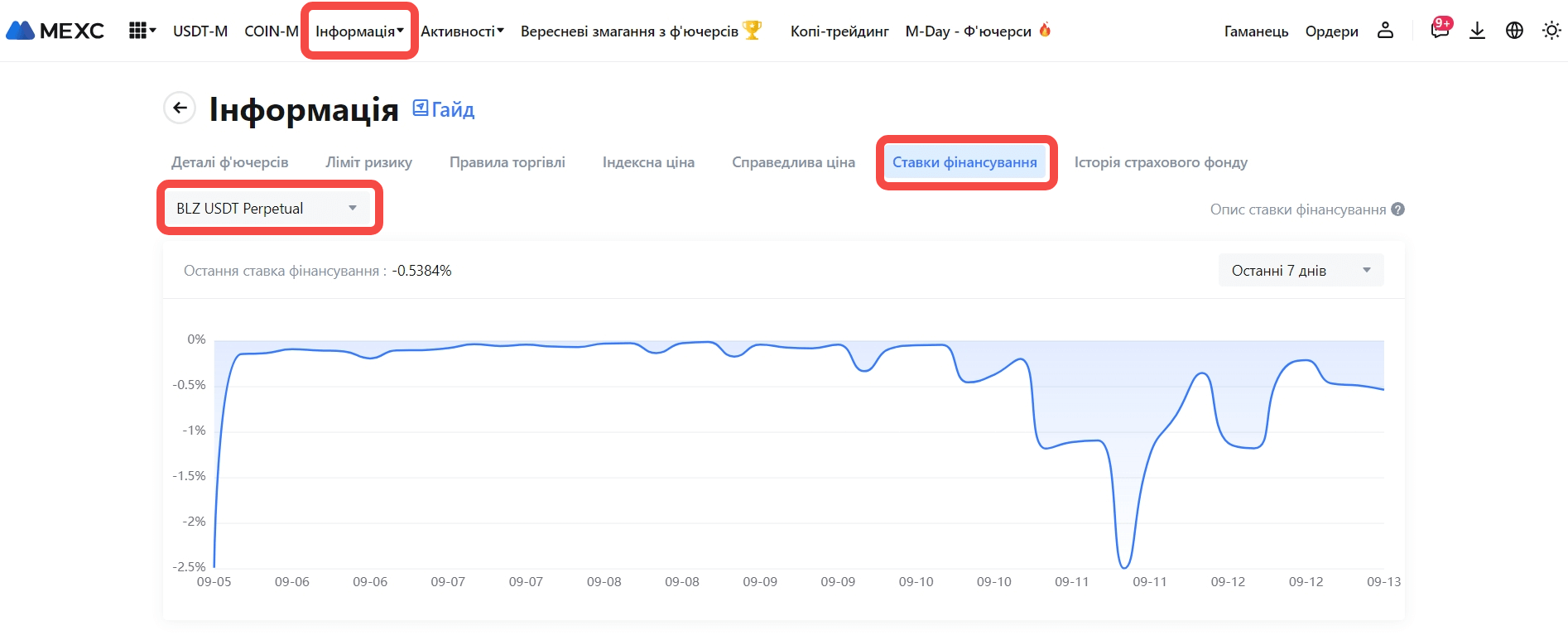Expand the Активності menu
Screen dimensions: 1568x640
click(462, 31)
